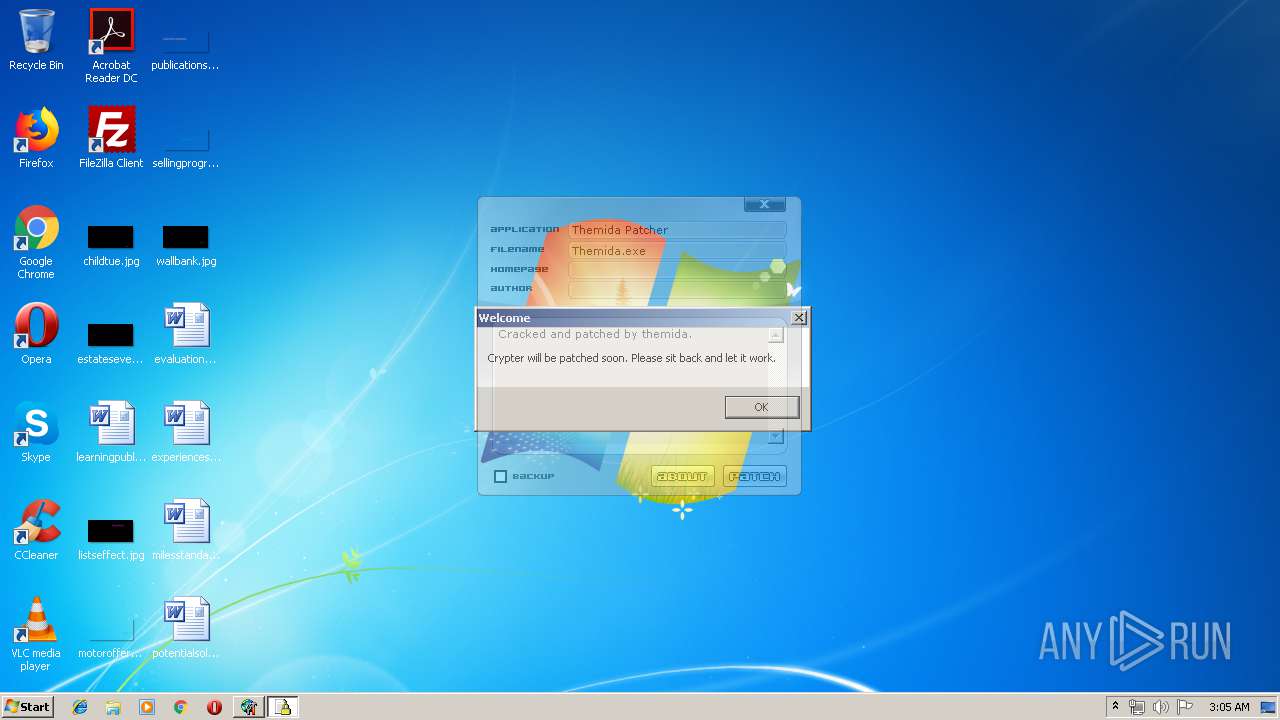
Task: Select the sellingprogr desktop file
Action: 186,148
